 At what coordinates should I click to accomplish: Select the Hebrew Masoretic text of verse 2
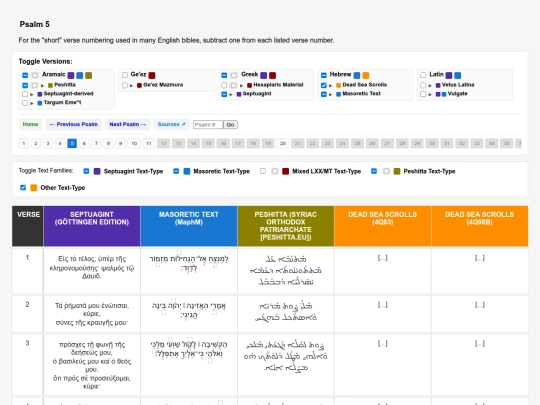(x=189, y=310)
